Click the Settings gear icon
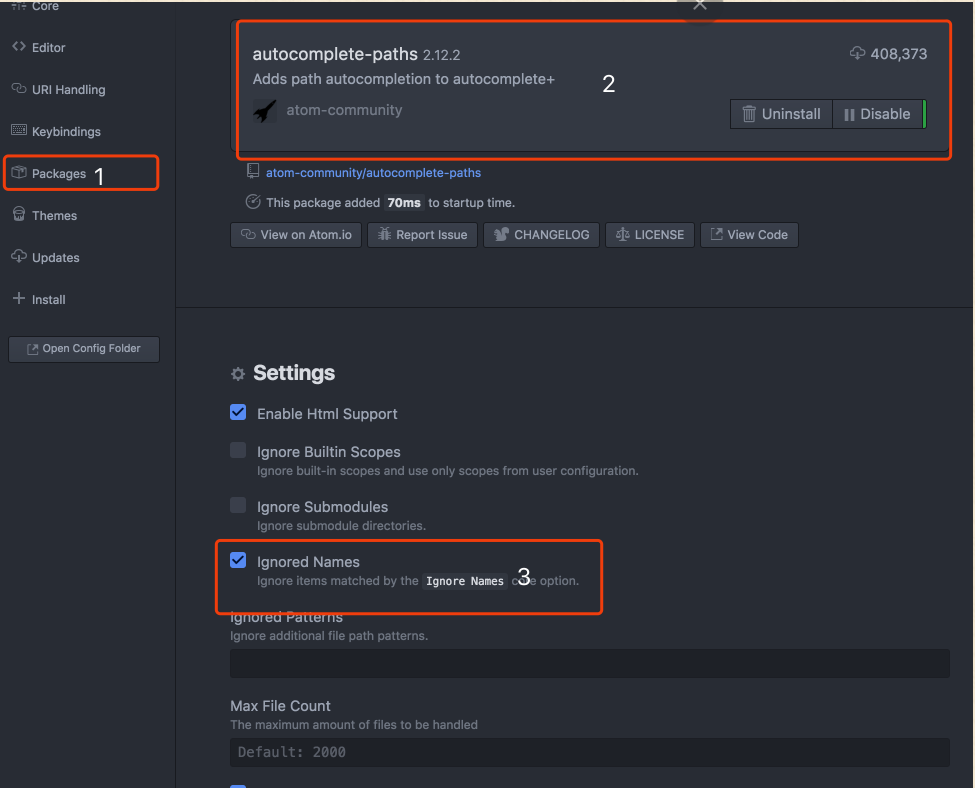Screen dimensions: 975x788 click(238, 374)
